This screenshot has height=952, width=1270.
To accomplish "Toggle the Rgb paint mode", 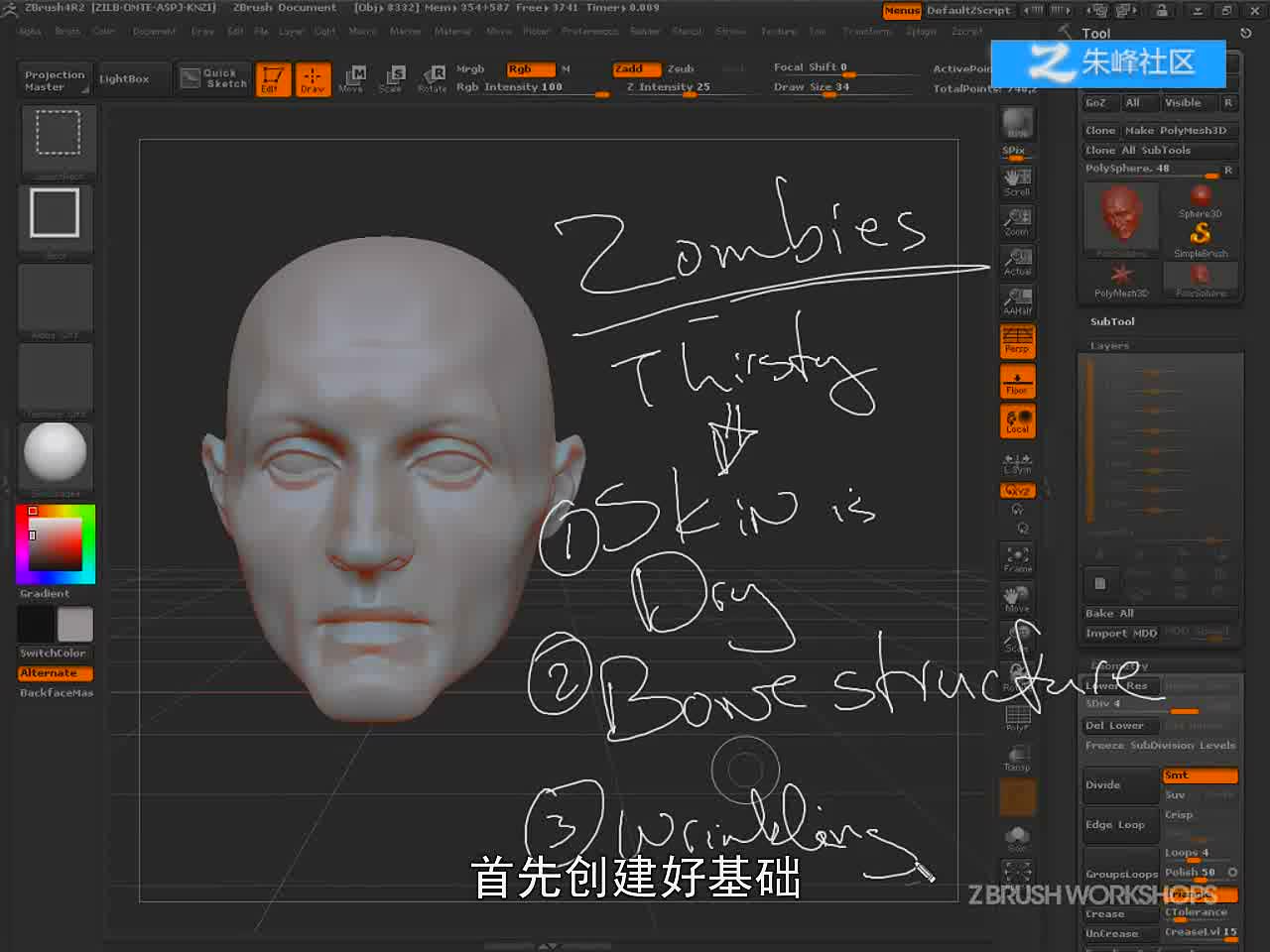I will [x=530, y=68].
